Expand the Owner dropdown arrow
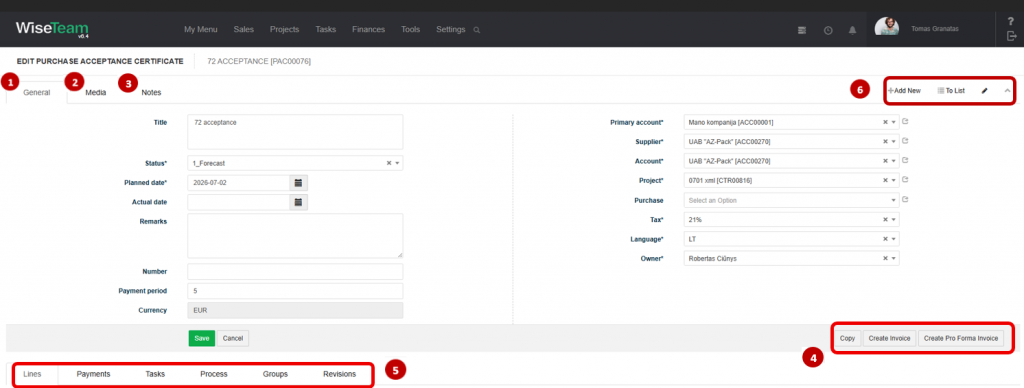The height and width of the screenshot is (388, 1024). [893, 259]
